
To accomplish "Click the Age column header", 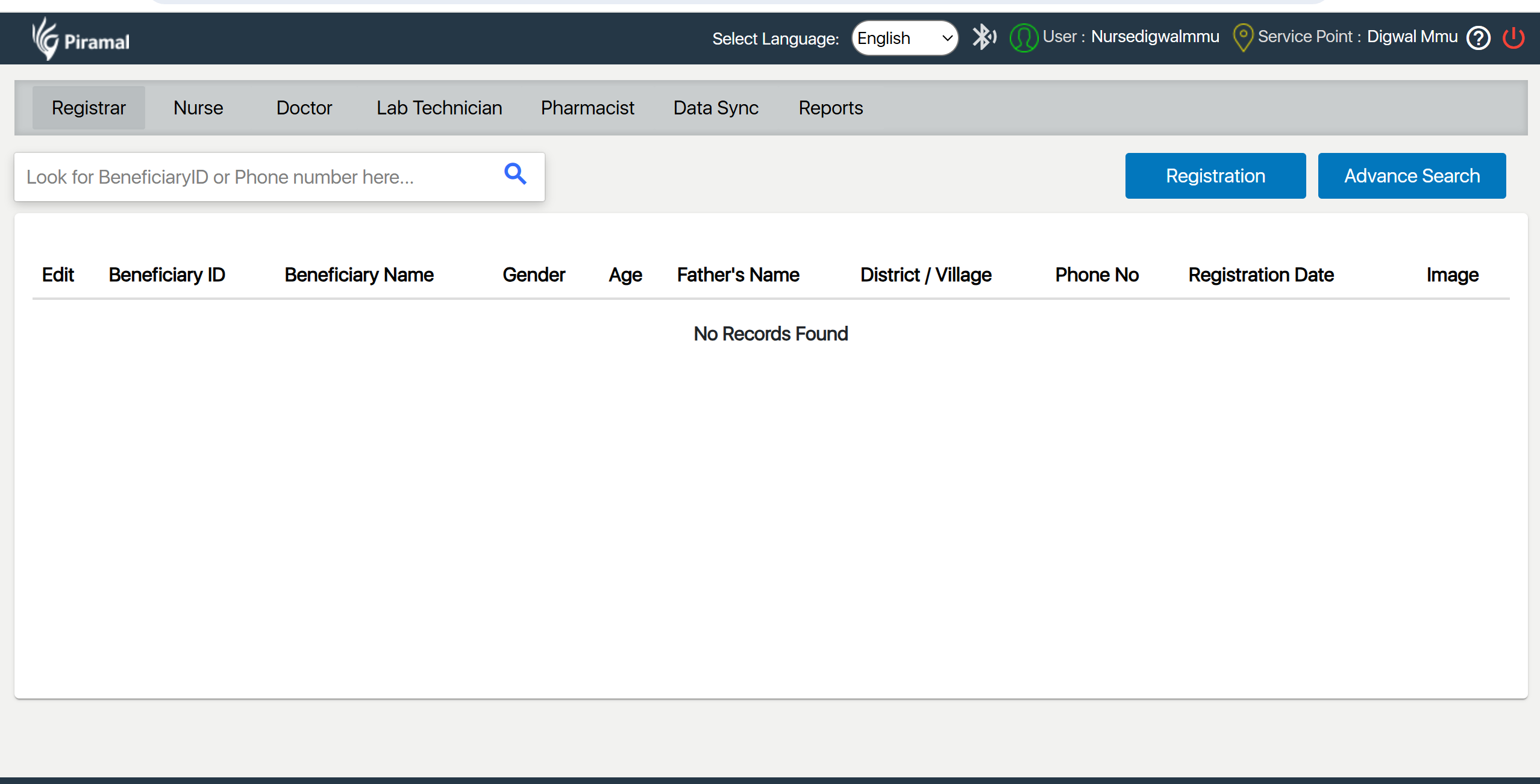I will 625,275.
